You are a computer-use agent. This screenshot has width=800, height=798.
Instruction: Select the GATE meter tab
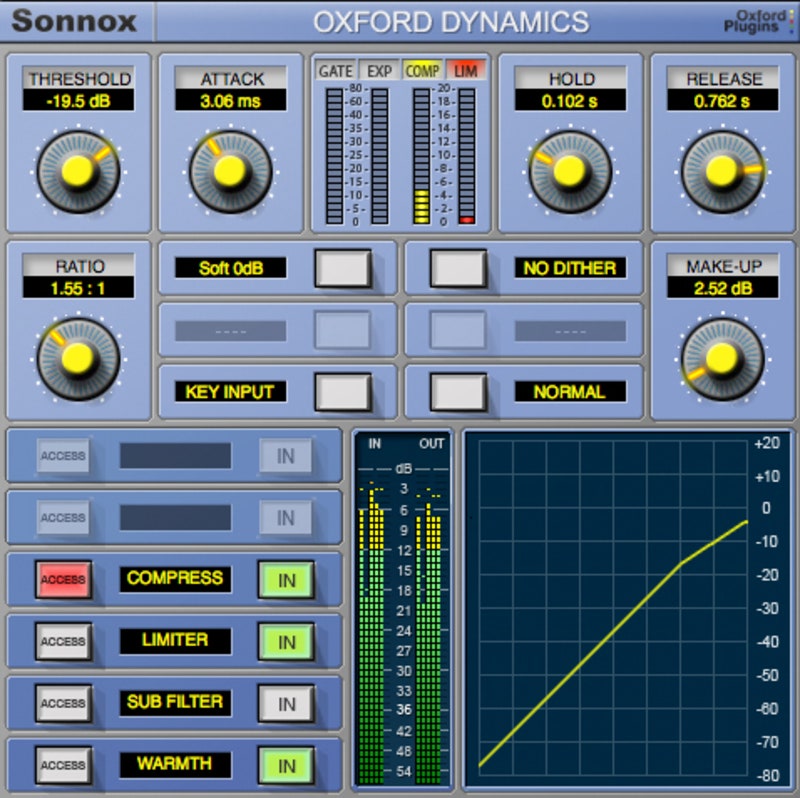coord(335,72)
